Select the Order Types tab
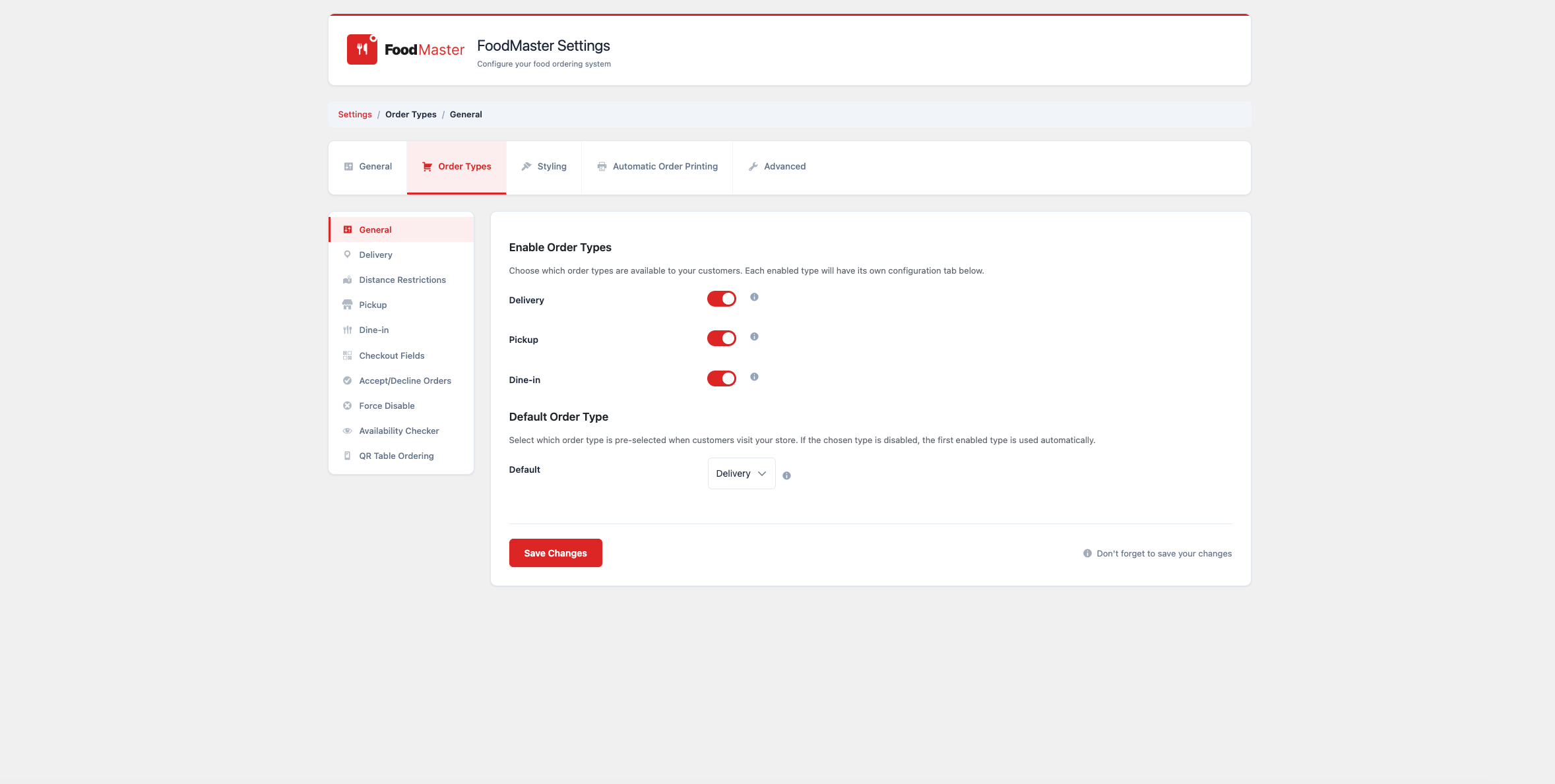The height and width of the screenshot is (784, 1555). tap(457, 167)
